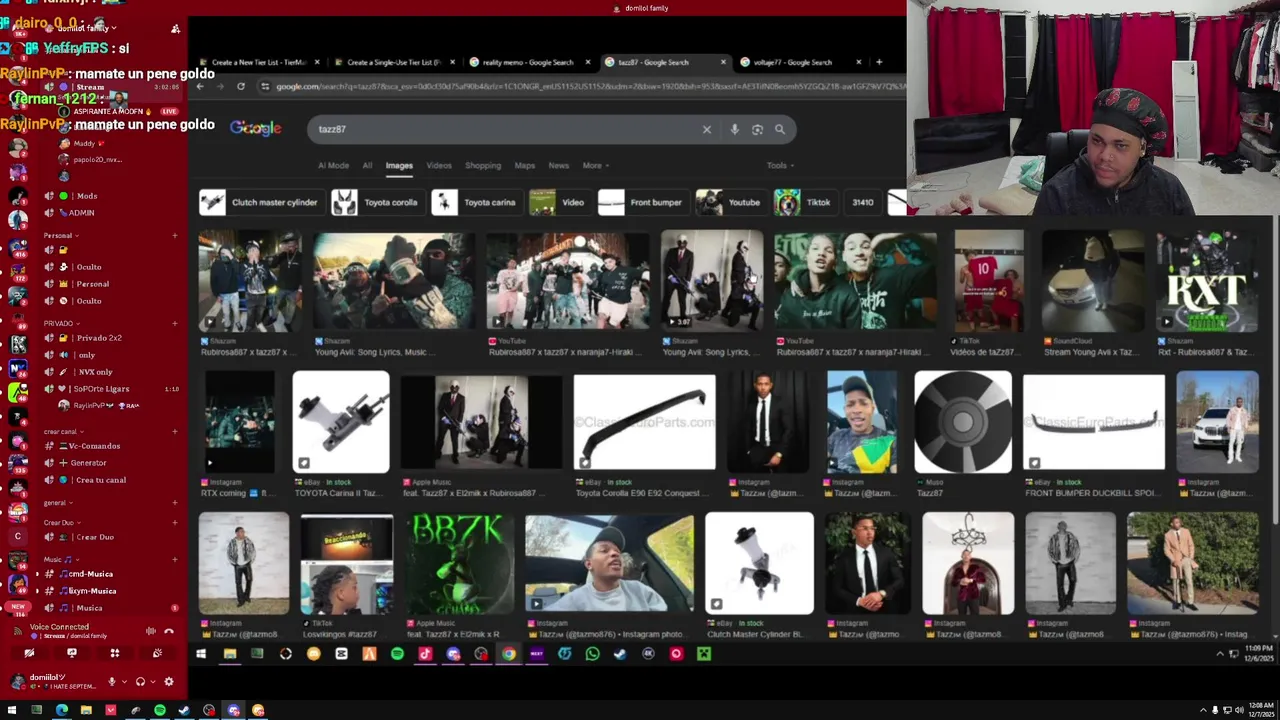Toggle Discord screen share in voice panel
The width and height of the screenshot is (1280, 720).
point(71,653)
